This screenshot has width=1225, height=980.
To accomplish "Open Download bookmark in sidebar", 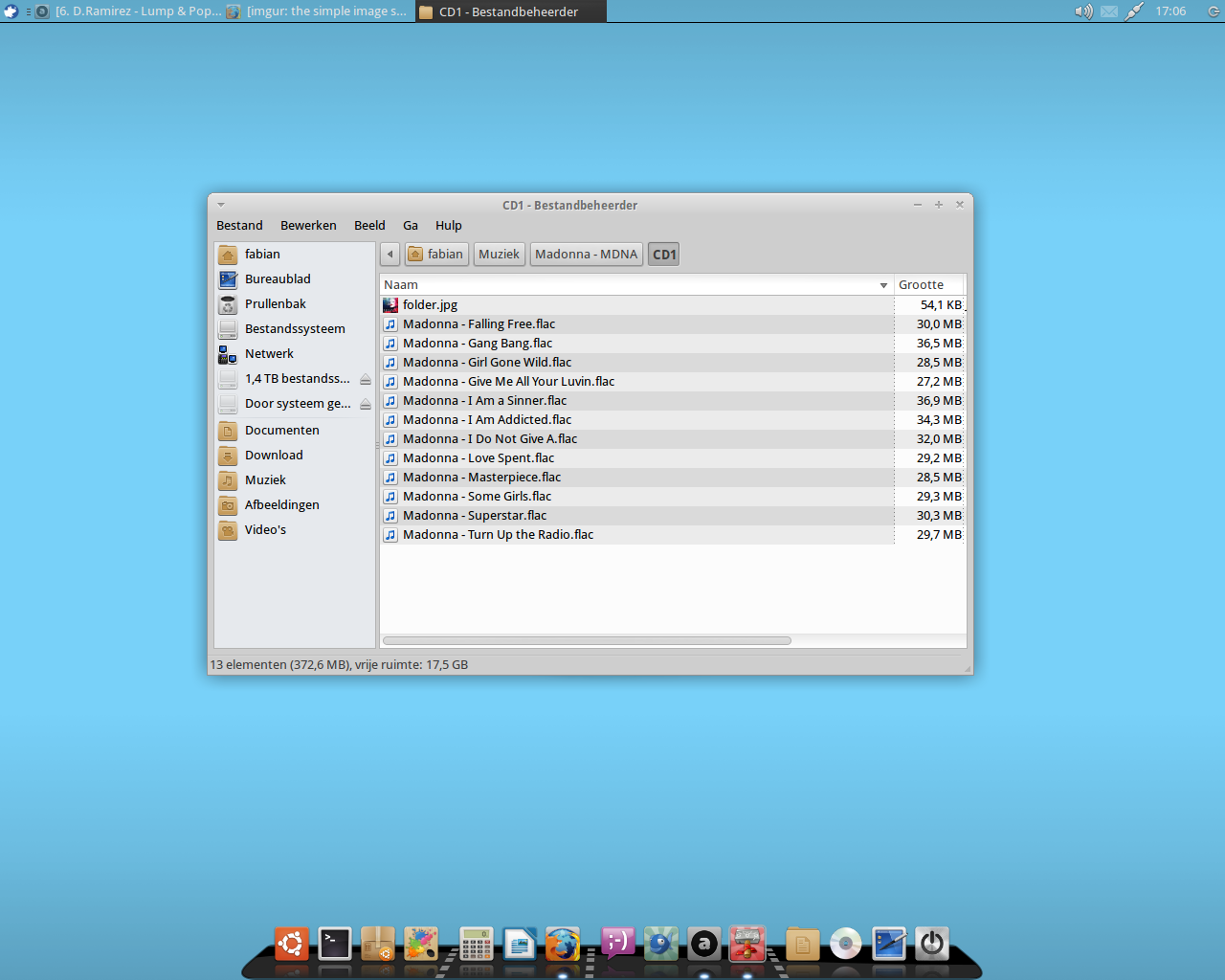I will pyautogui.click(x=294, y=456).
